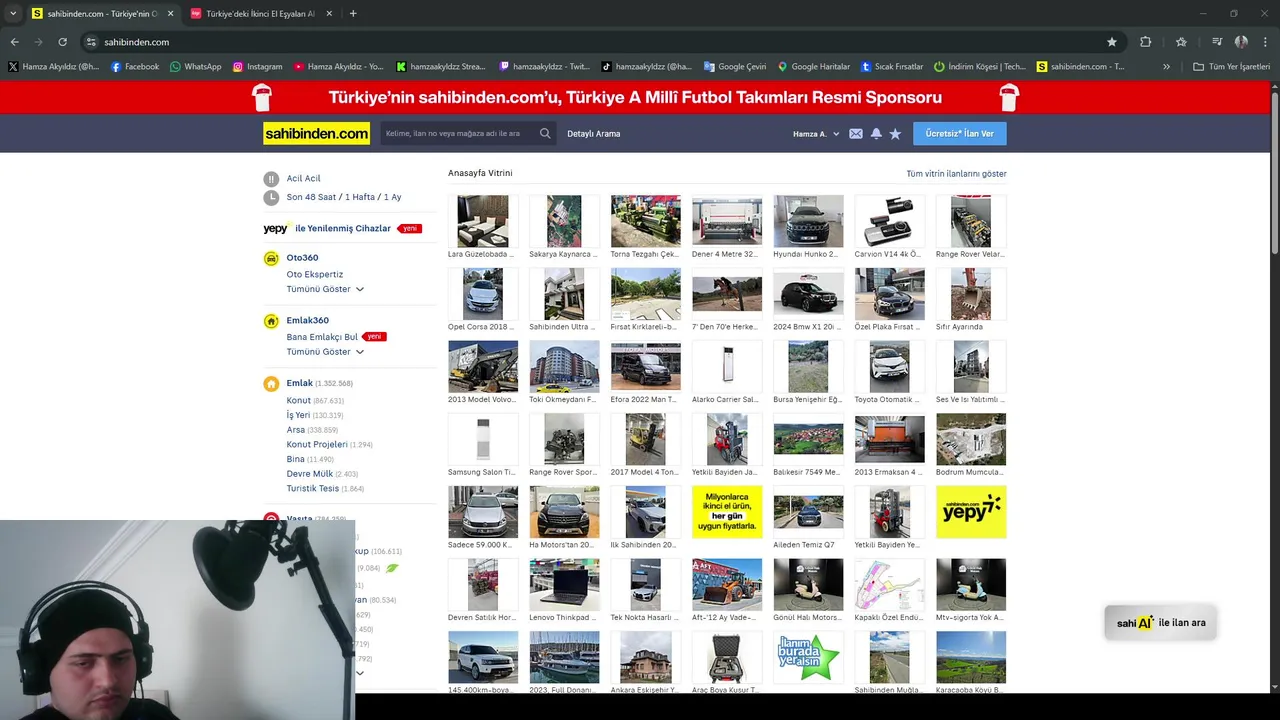Image resolution: width=1280 pixels, height=720 pixels.
Task: Open the Konut category link
Action: (299, 400)
